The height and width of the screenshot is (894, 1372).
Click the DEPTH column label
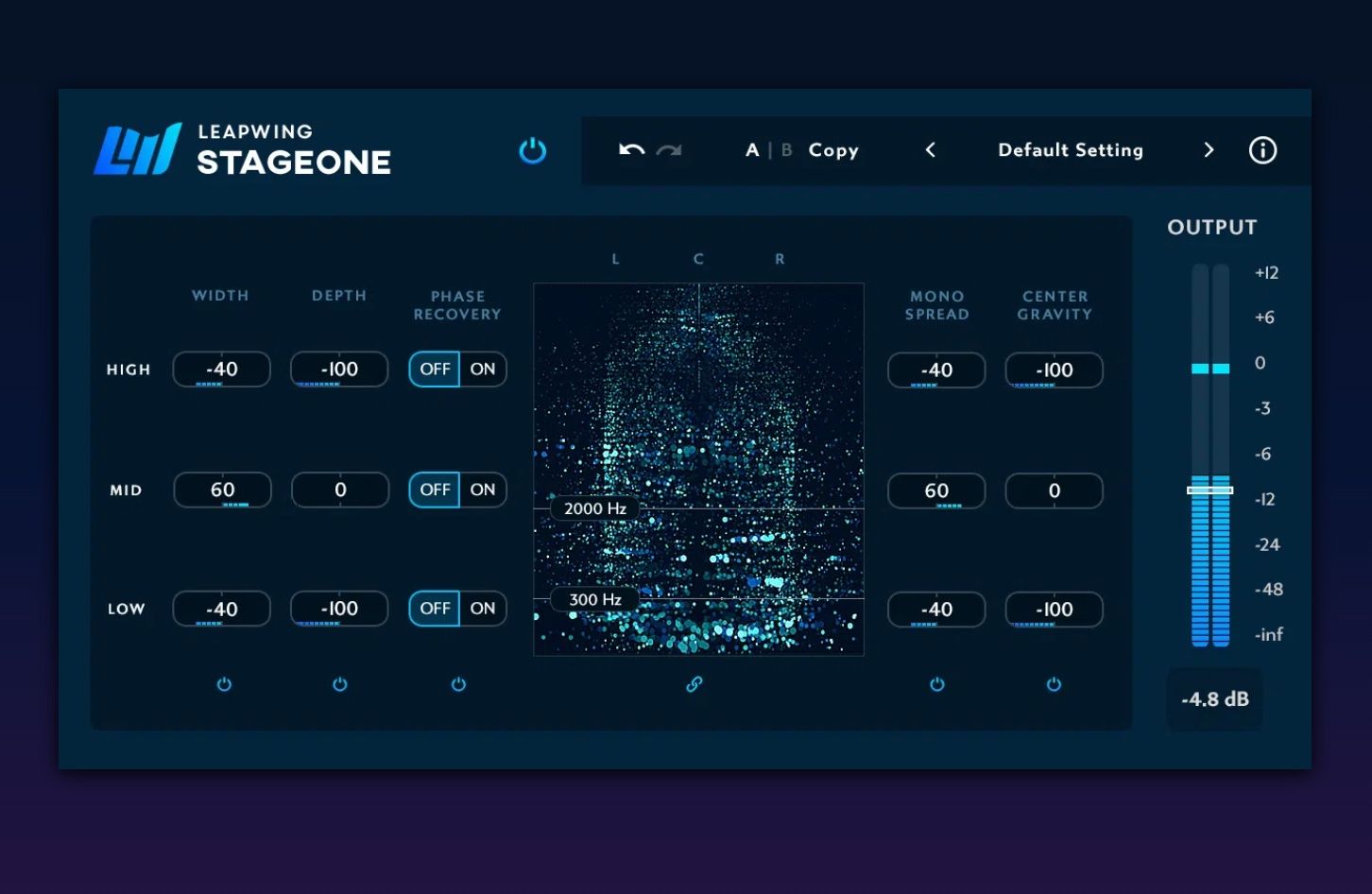click(x=339, y=296)
